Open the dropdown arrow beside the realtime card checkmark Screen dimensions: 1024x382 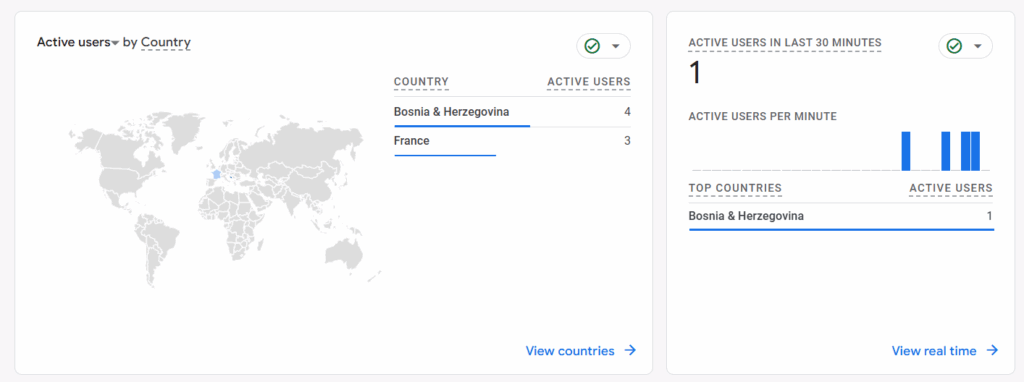tap(978, 46)
